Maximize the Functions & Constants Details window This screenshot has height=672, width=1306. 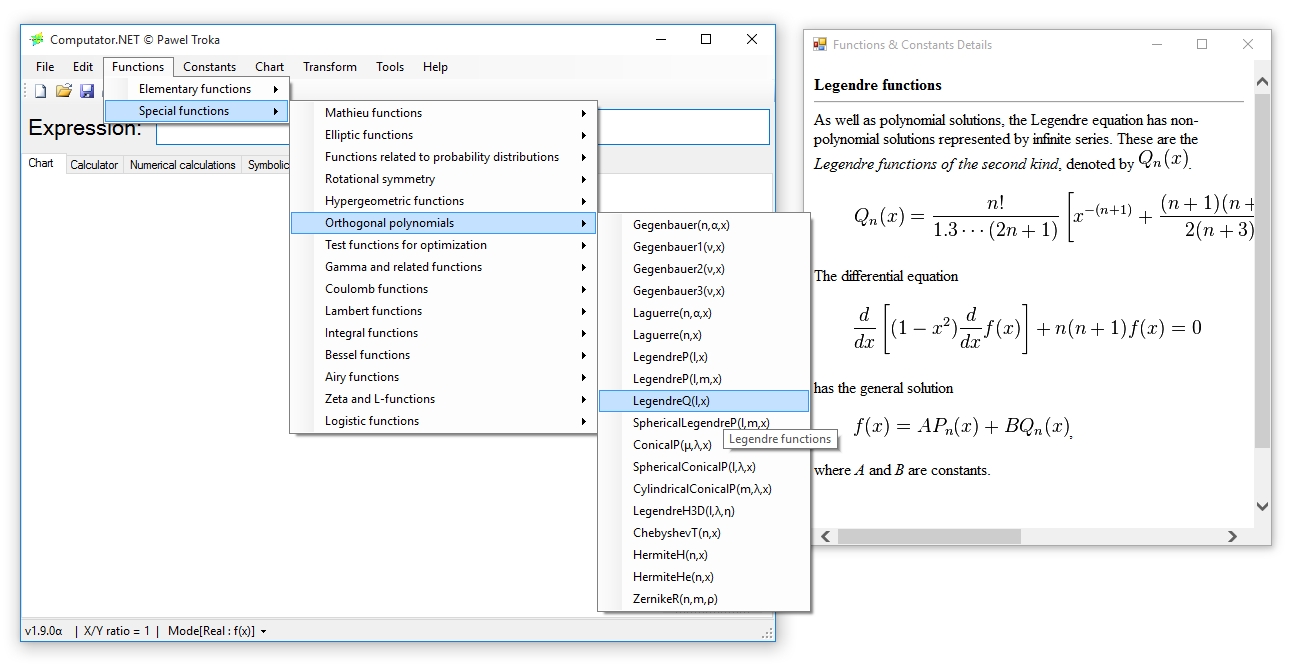click(x=1202, y=44)
